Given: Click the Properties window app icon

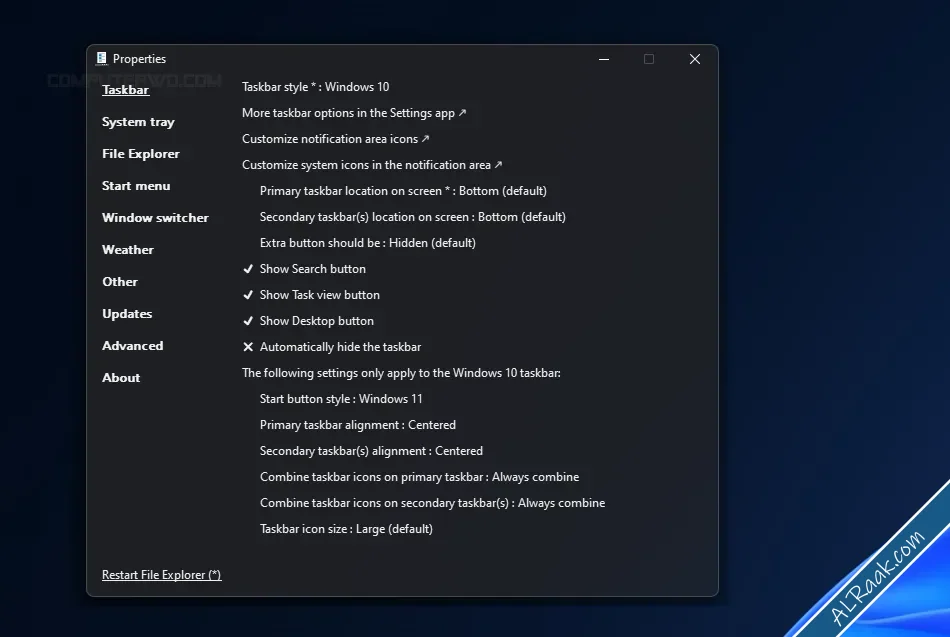Looking at the screenshot, I should coord(101,58).
